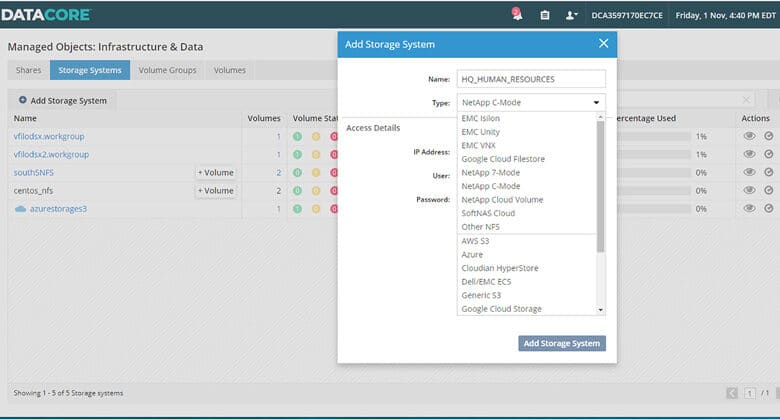Click the Name column header

coord(25,118)
